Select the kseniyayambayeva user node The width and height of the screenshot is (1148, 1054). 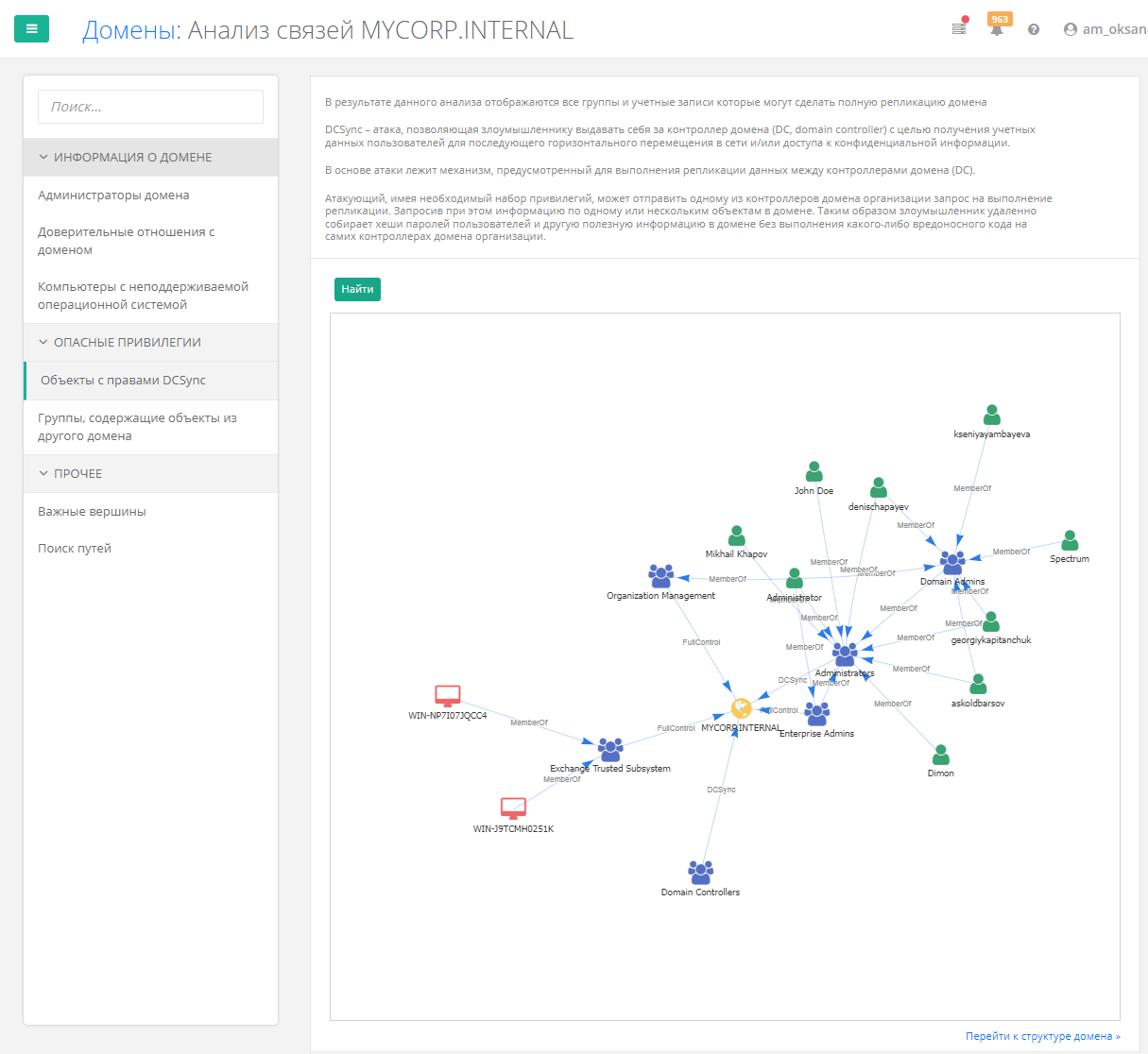point(991,416)
